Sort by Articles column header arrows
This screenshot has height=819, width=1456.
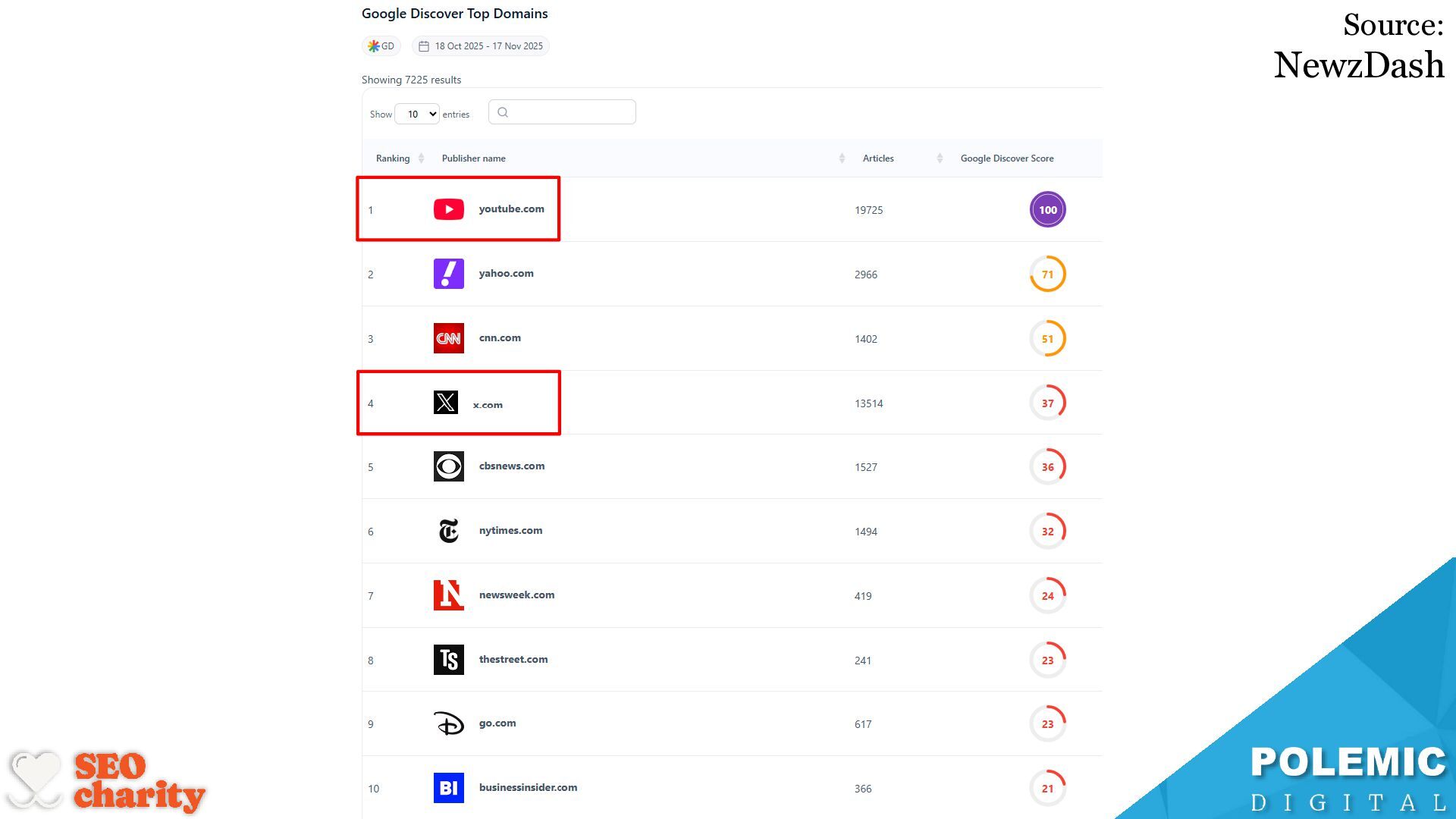coord(940,158)
